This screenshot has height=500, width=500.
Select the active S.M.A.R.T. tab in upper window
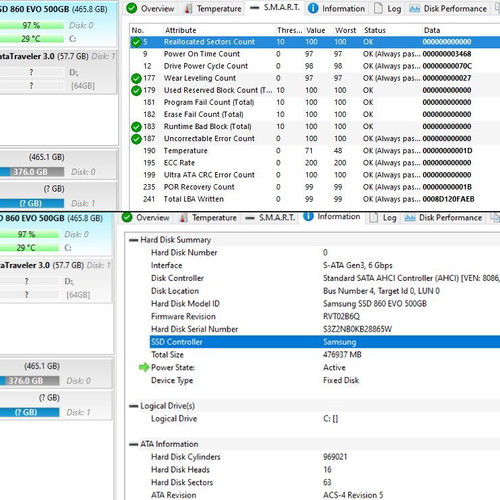275,8
